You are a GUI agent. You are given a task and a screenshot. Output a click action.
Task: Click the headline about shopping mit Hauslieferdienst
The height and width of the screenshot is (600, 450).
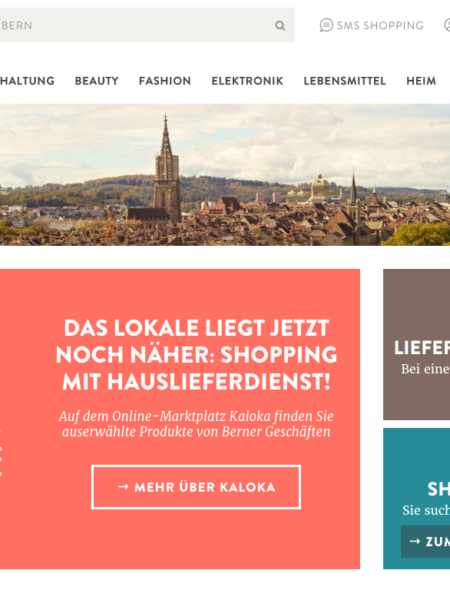click(196, 355)
